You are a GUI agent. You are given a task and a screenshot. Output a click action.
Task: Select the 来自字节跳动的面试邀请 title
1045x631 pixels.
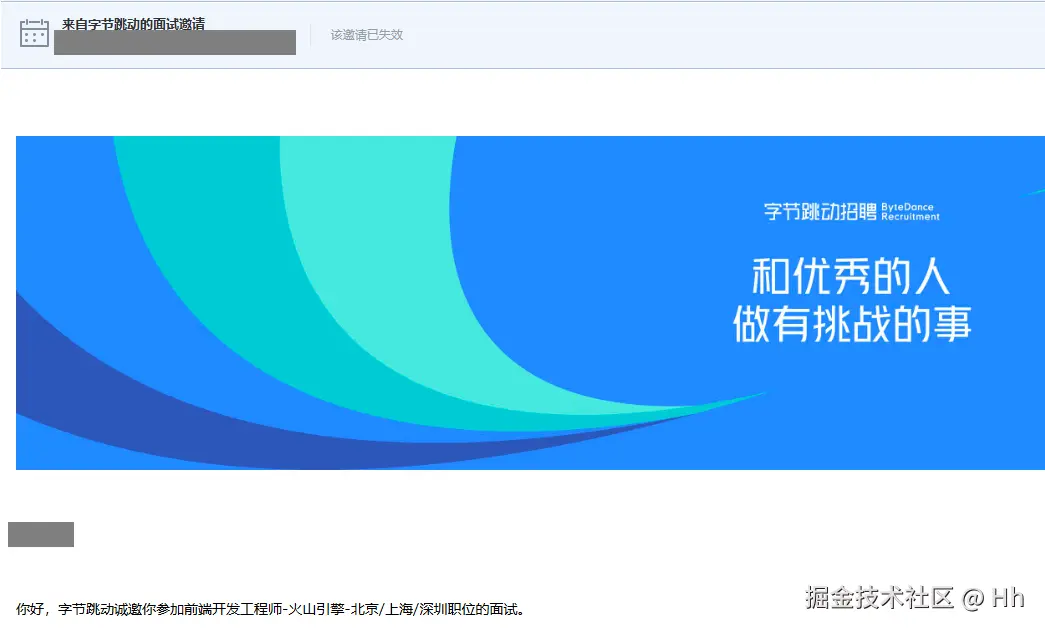pos(133,24)
